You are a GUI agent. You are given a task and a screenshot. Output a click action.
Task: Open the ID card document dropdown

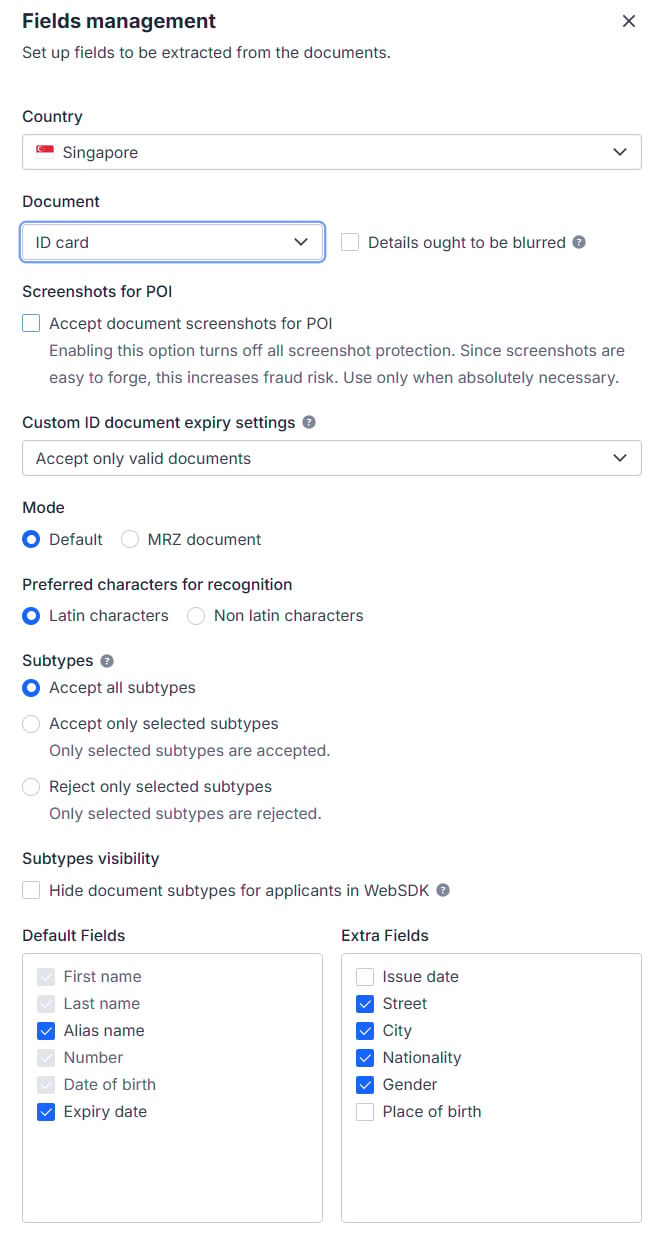point(172,242)
